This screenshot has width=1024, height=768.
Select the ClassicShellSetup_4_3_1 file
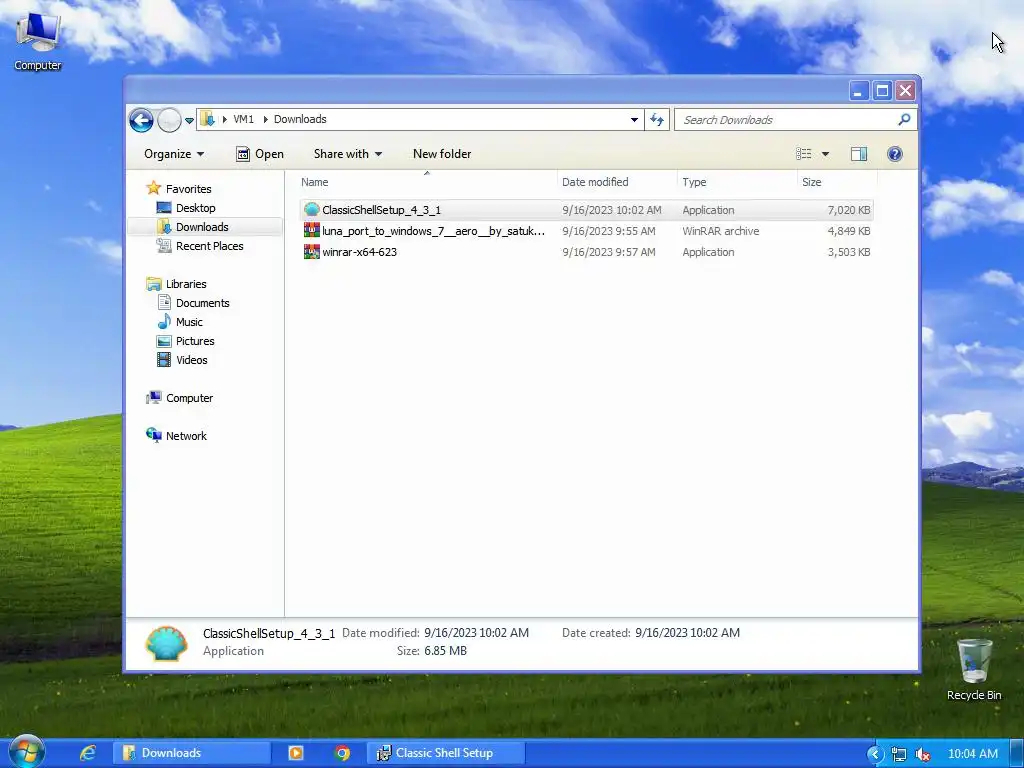tap(586, 210)
